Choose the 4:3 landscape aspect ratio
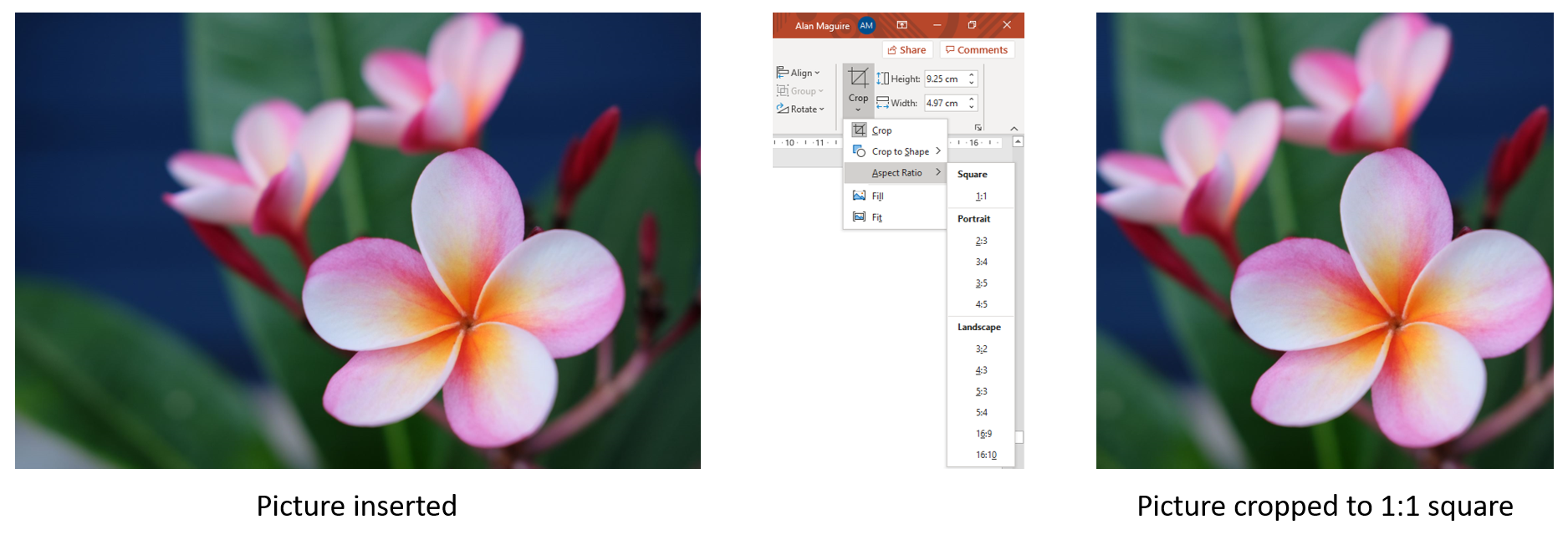Image resolution: width=1568 pixels, height=545 pixels. pyautogui.click(x=981, y=370)
